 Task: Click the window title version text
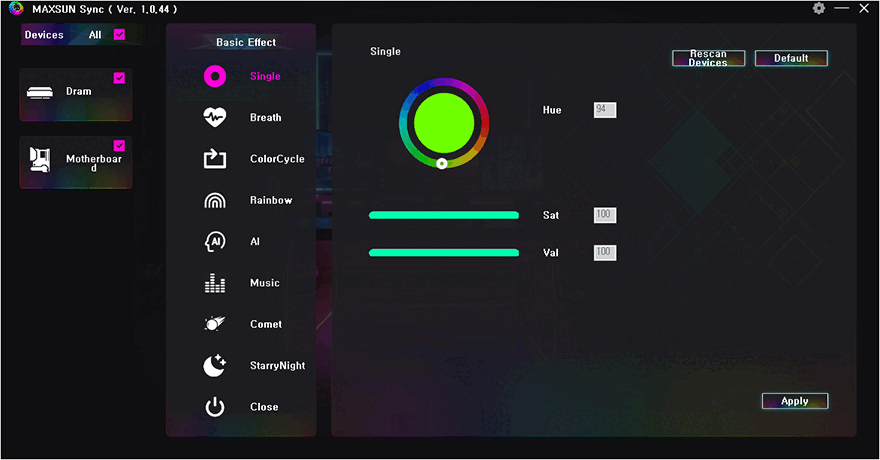(104, 9)
